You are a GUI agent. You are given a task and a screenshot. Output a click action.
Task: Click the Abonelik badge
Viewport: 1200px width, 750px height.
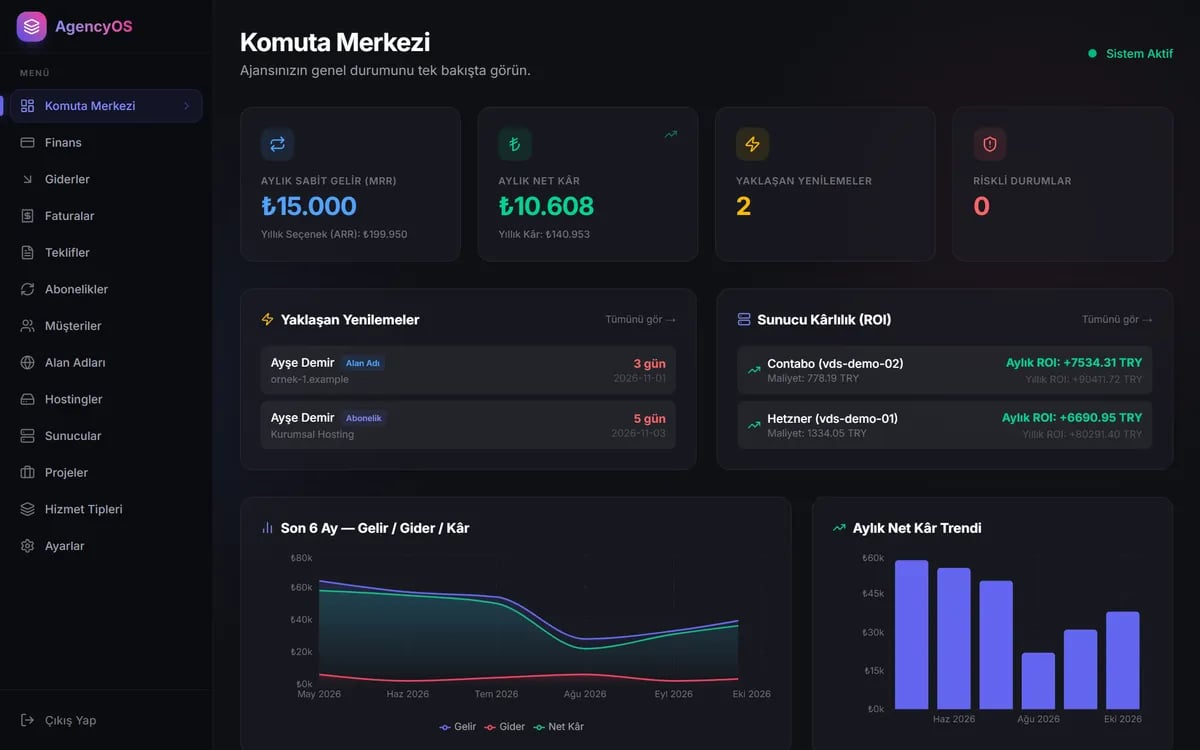[363, 418]
